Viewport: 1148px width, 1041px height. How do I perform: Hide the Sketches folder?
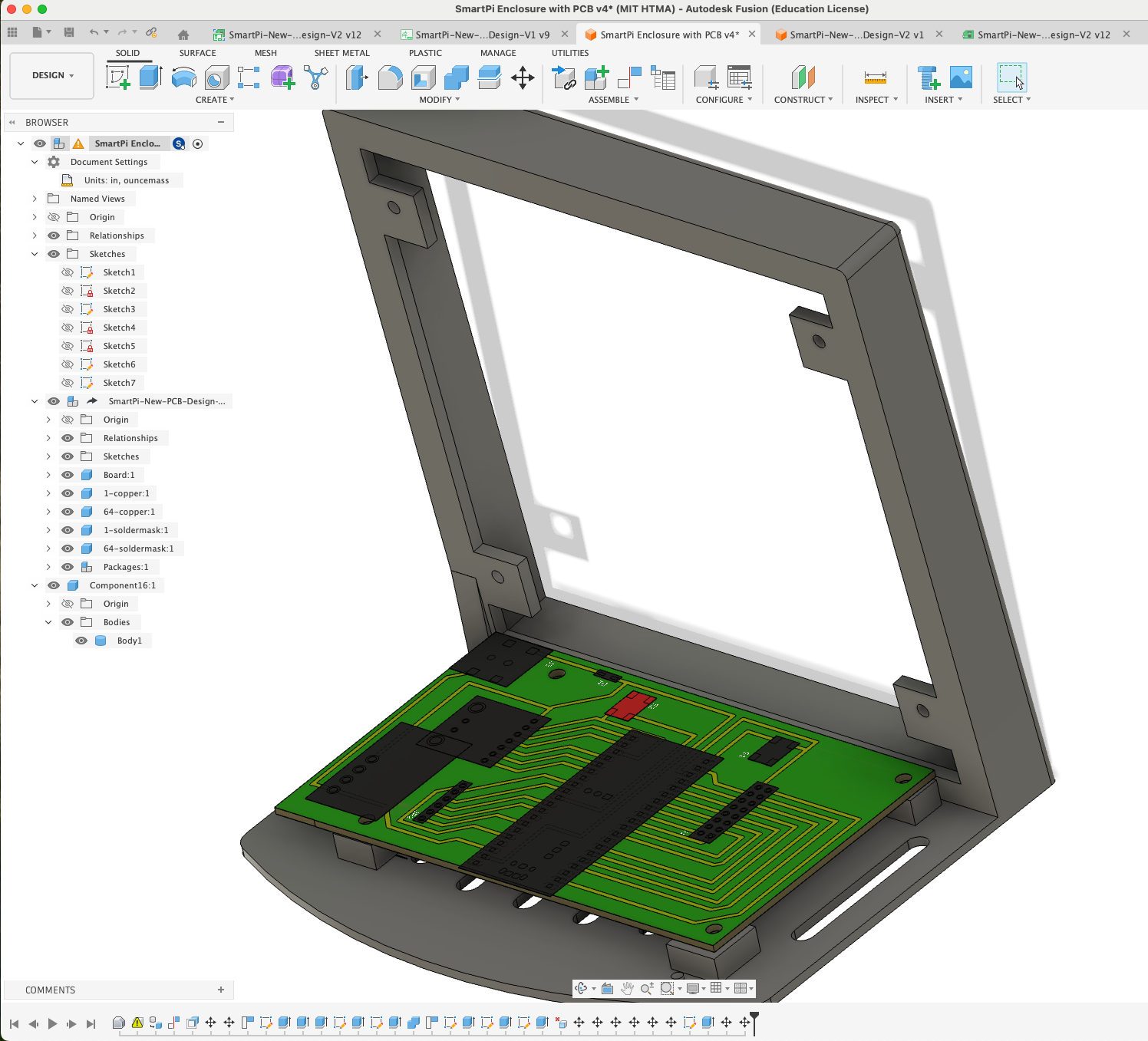tap(54, 253)
